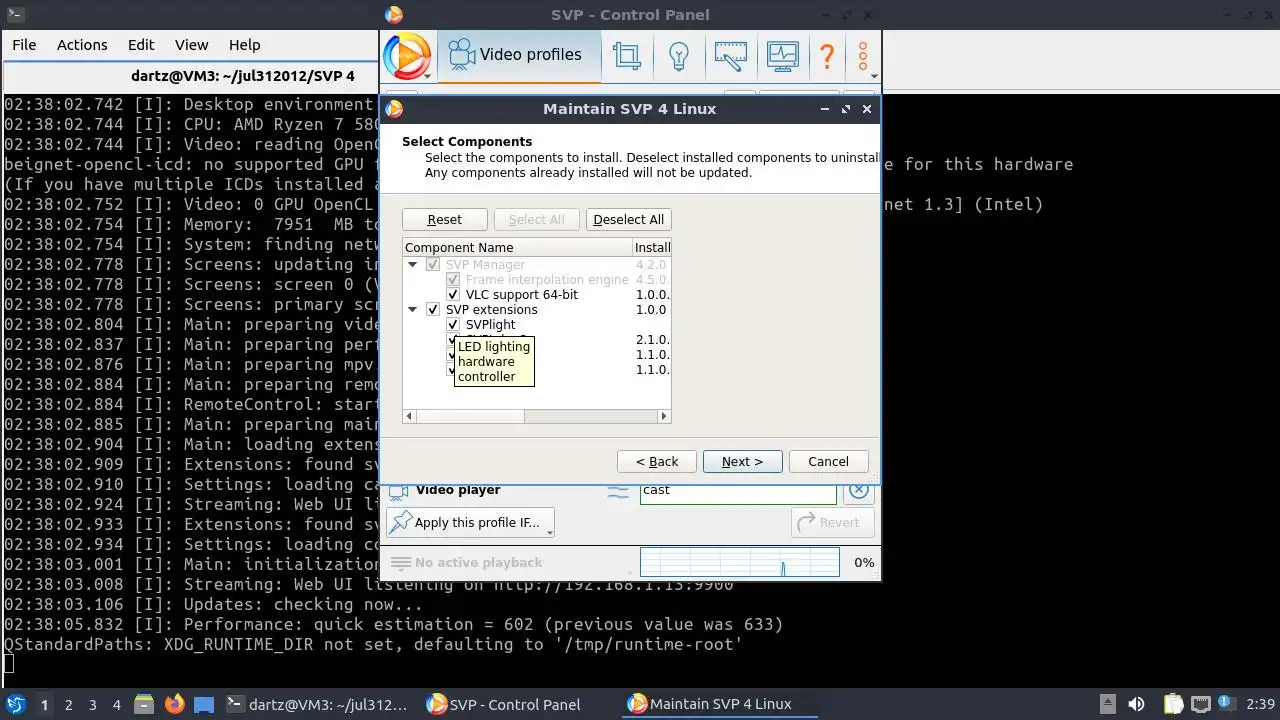Click the Reset button

[445, 220]
